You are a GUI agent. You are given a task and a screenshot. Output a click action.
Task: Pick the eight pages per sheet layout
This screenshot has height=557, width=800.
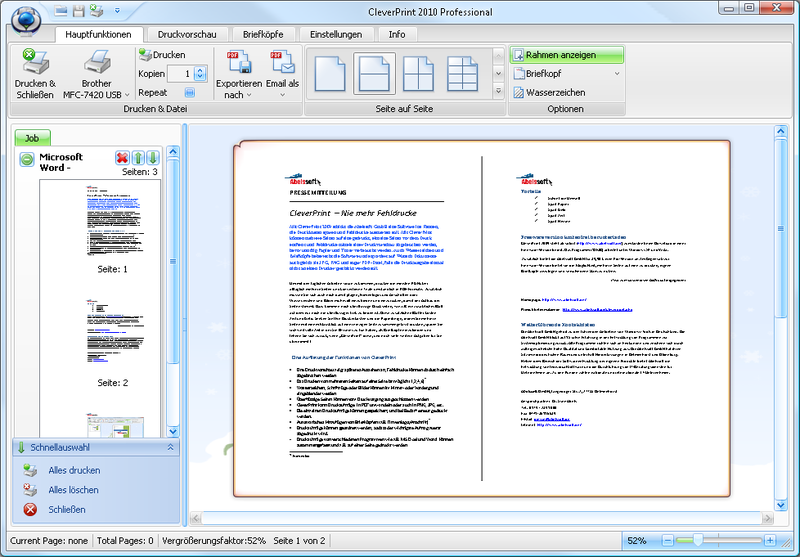[x=462, y=73]
